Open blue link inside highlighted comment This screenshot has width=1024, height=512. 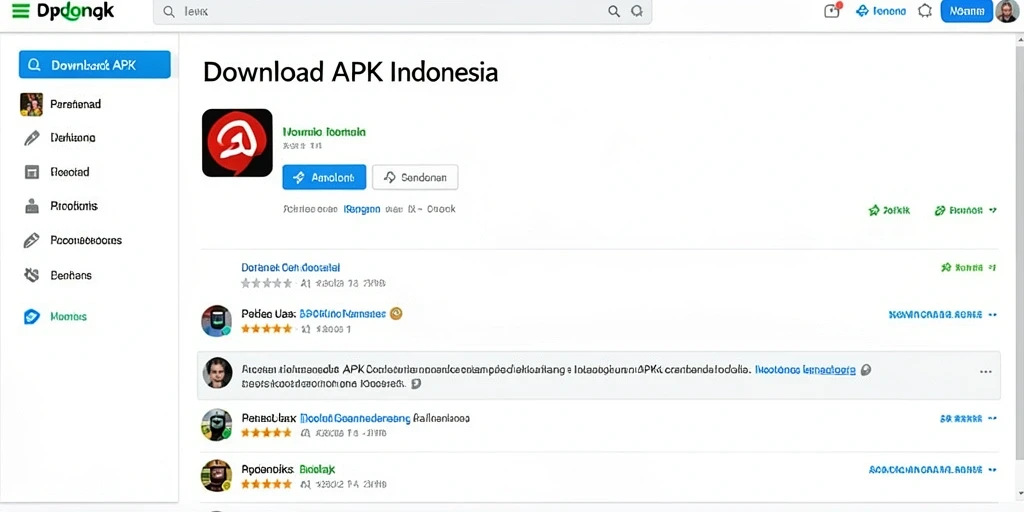point(805,370)
